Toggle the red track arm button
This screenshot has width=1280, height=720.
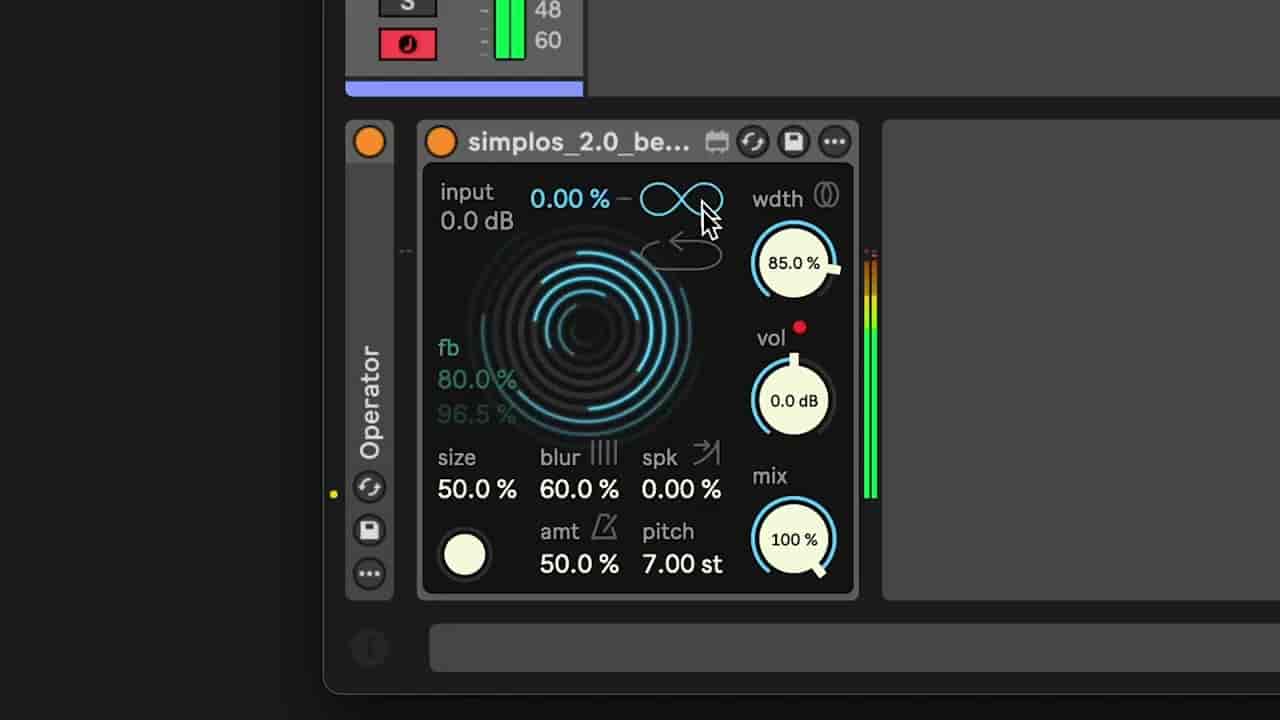(407, 44)
